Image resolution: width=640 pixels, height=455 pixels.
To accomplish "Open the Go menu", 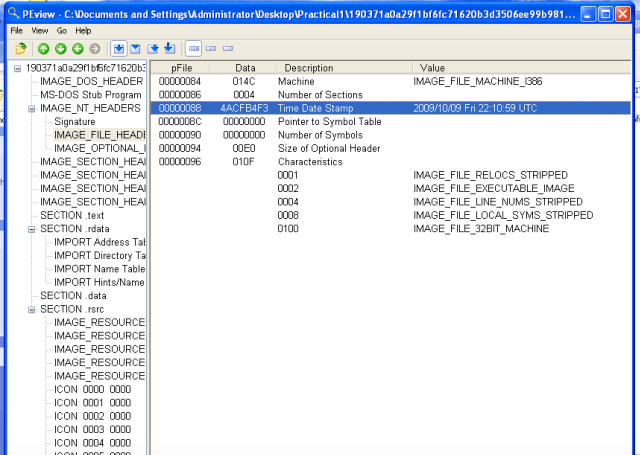I will (x=62, y=31).
